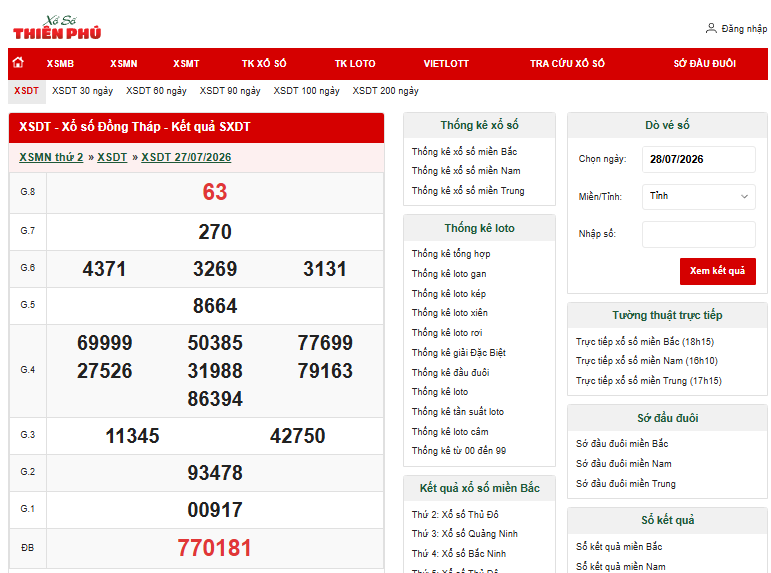Open Thống kê xổ số miền Nam
The image size is (771, 573).
point(466,171)
